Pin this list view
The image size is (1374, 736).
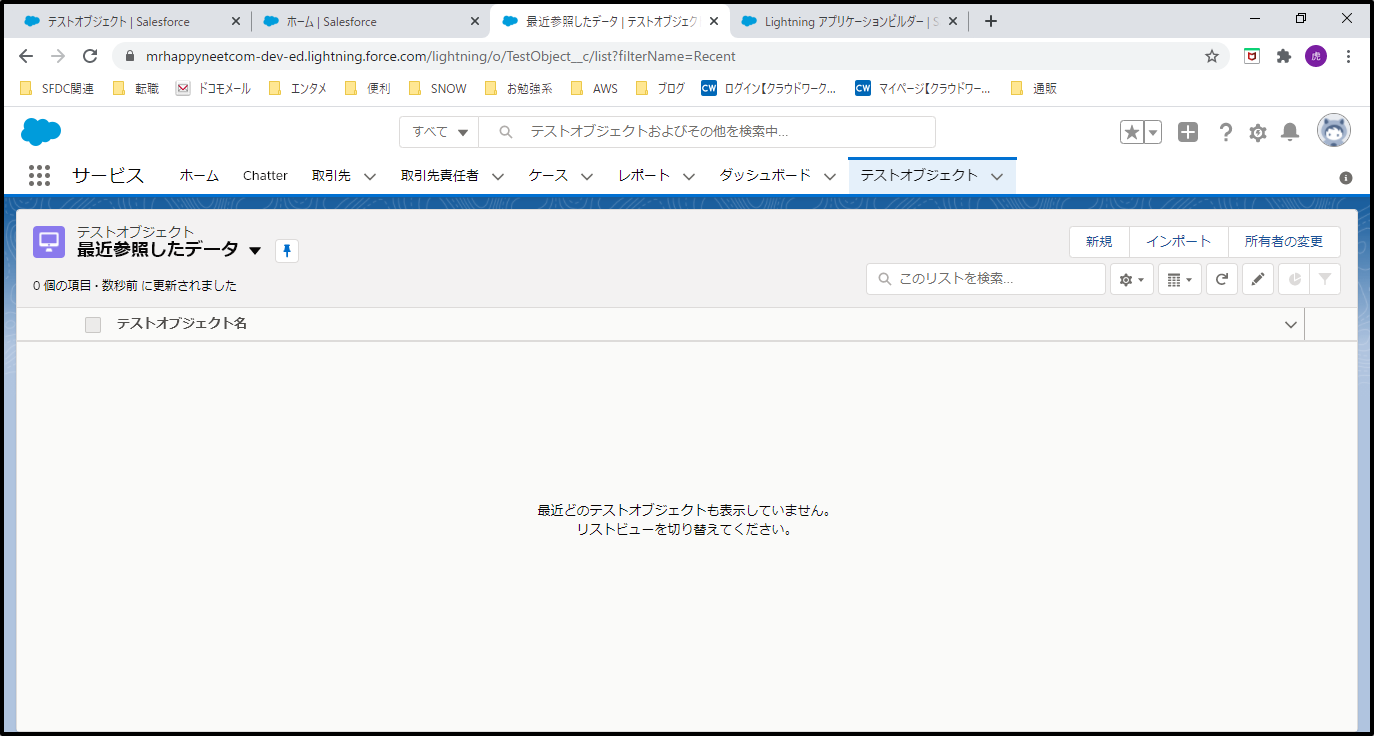(287, 251)
